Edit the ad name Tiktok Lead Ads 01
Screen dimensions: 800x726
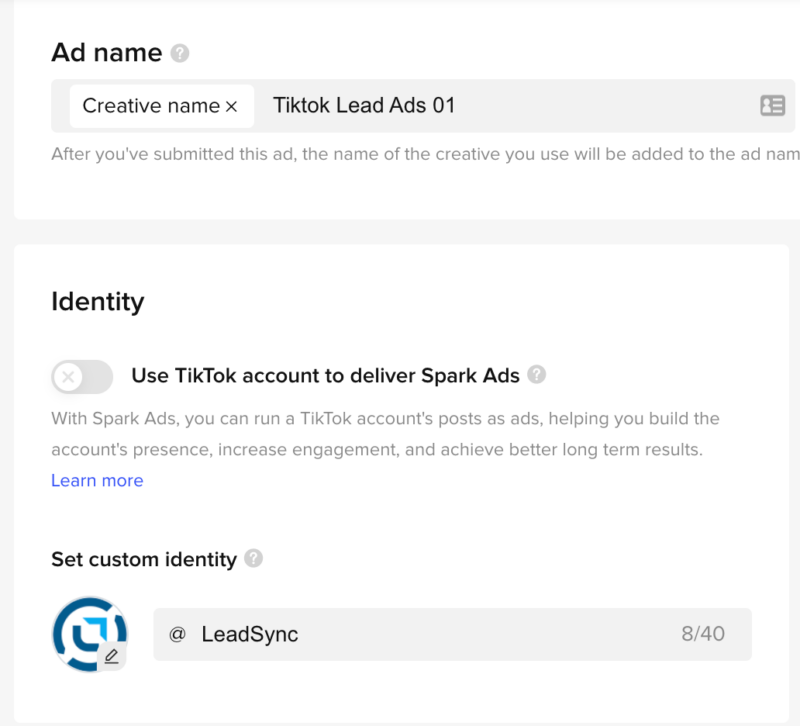pyautogui.click(x=364, y=105)
